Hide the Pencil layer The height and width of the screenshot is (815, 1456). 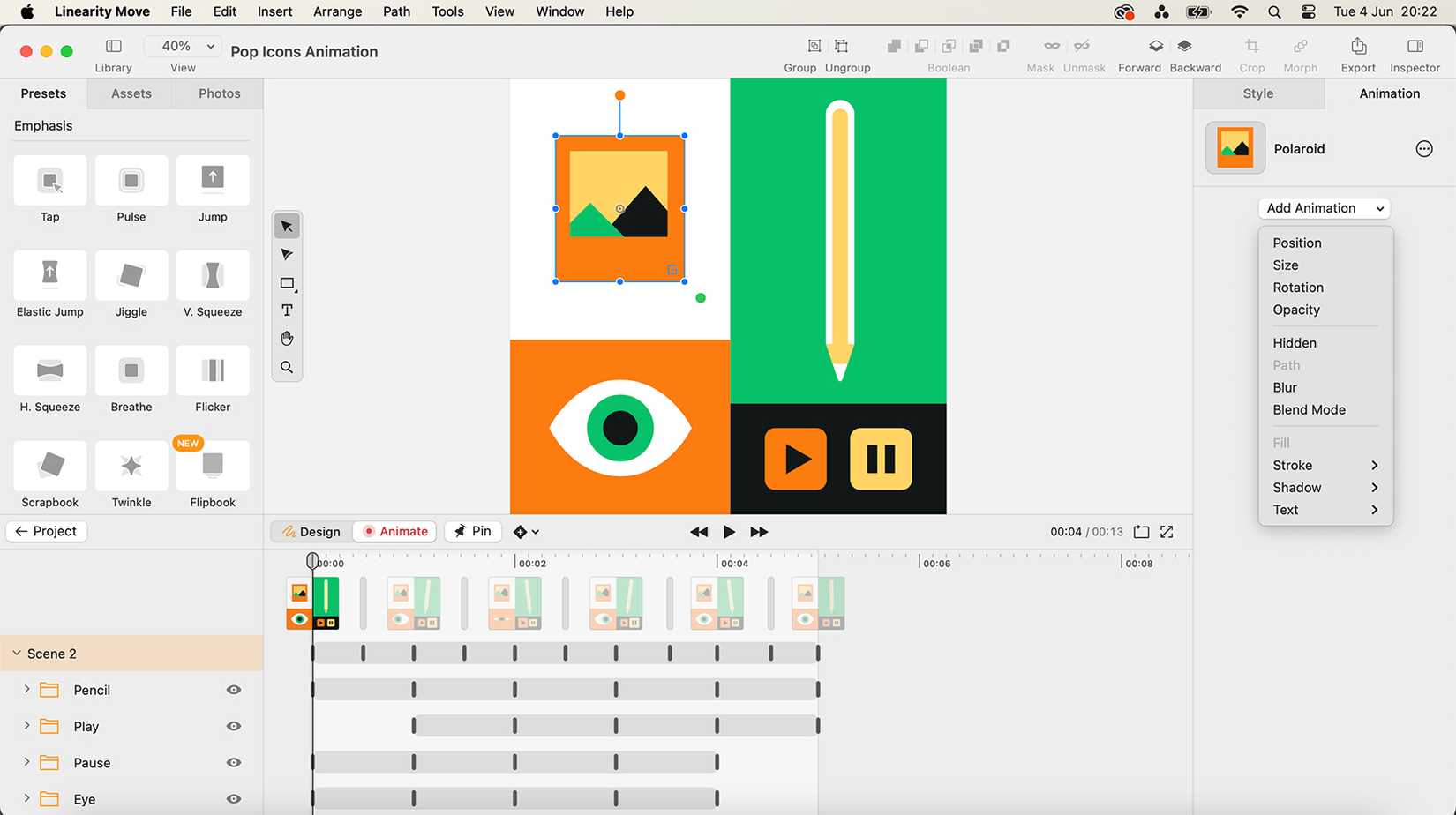[x=233, y=690]
